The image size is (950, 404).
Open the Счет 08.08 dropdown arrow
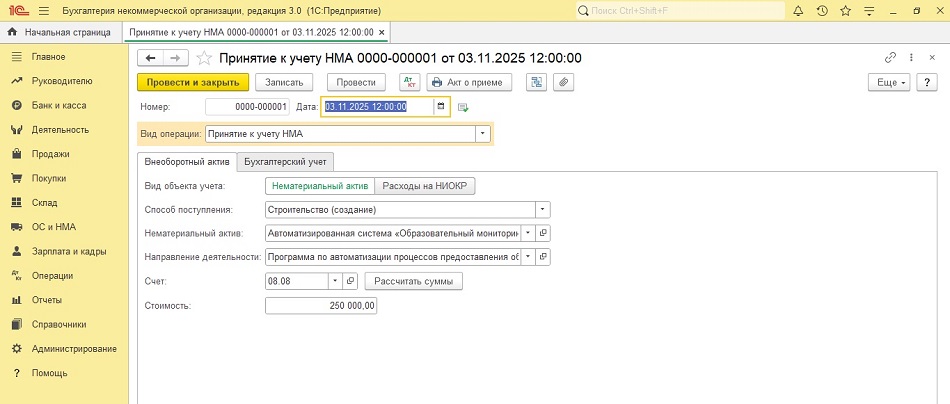click(335, 282)
